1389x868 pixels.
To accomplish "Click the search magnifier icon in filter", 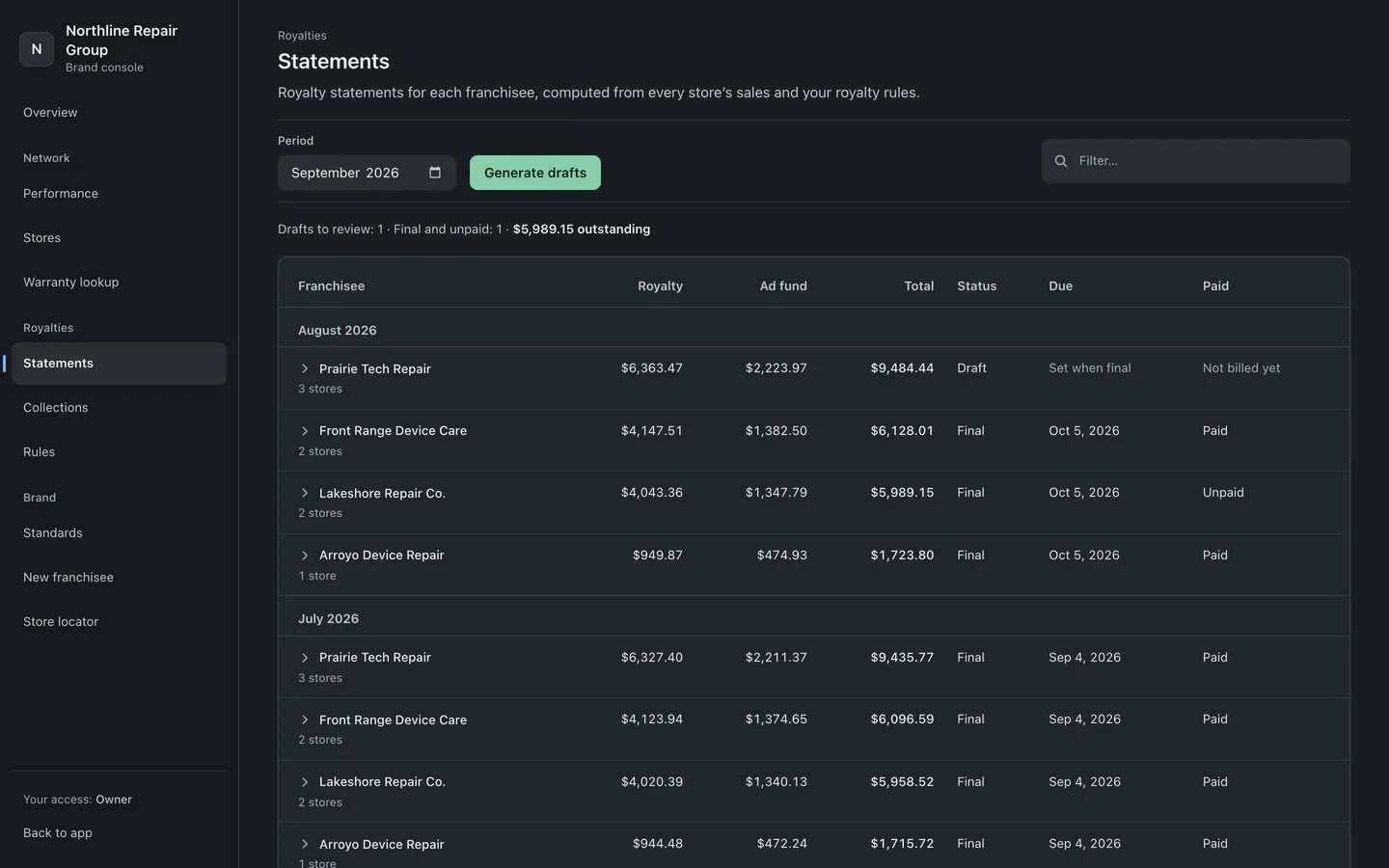I will 1061,161.
